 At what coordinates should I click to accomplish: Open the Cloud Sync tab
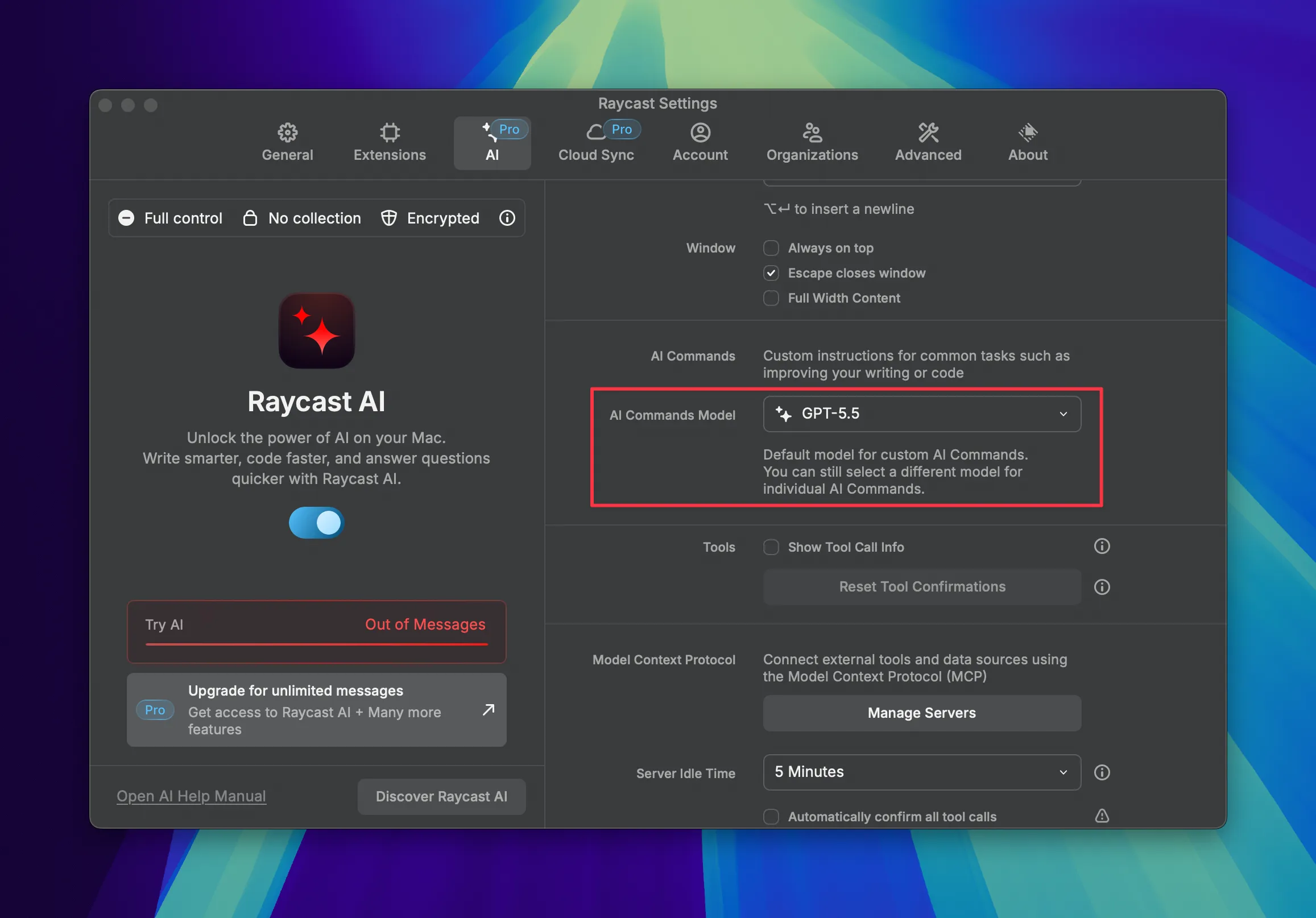596,143
